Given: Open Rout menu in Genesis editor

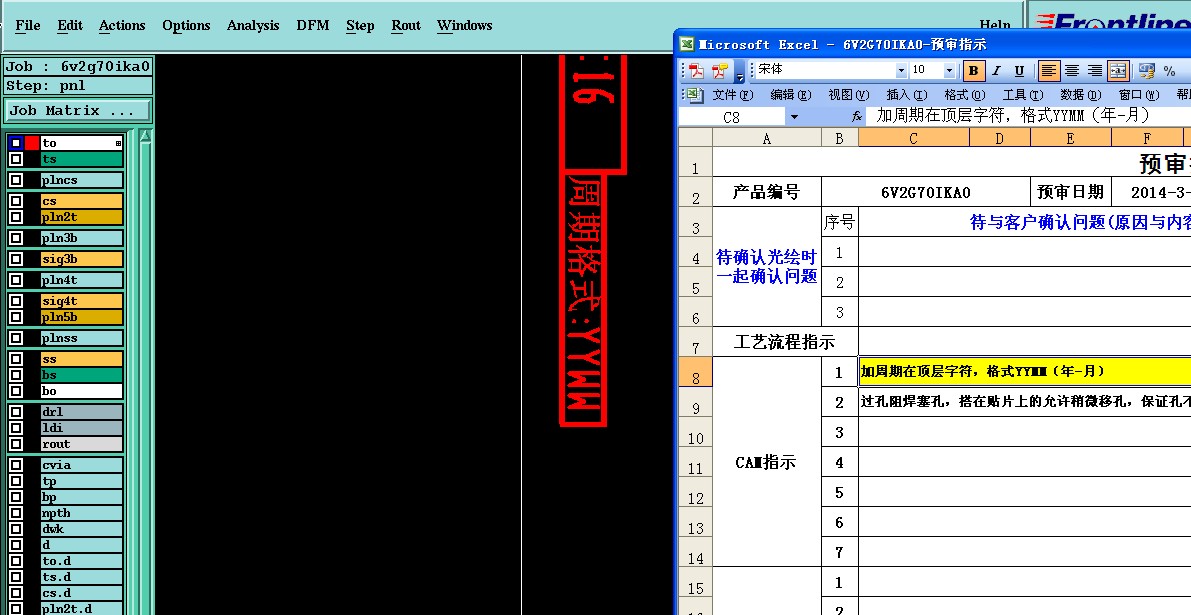Looking at the screenshot, I should (406, 25).
